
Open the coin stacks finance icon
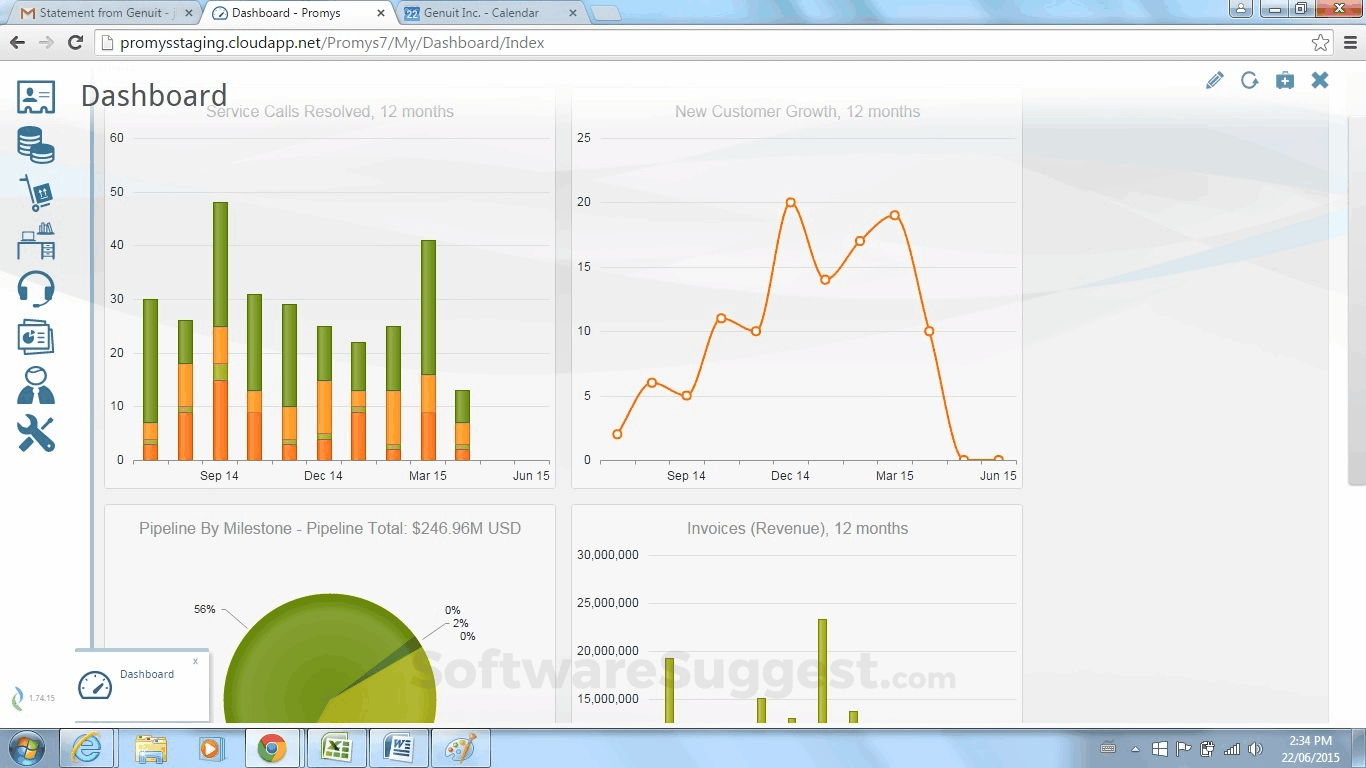pos(36,145)
